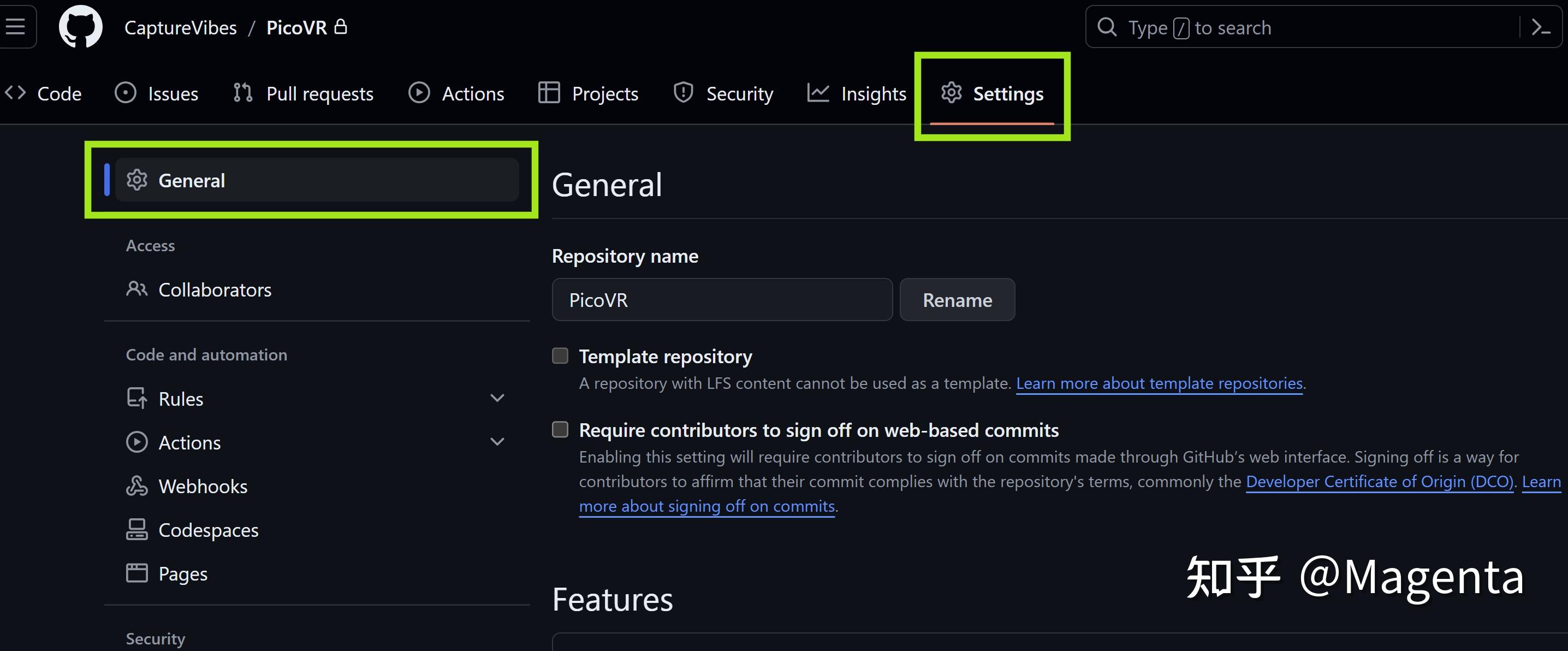
Task: Open Pages settings page
Action: tap(317, 573)
